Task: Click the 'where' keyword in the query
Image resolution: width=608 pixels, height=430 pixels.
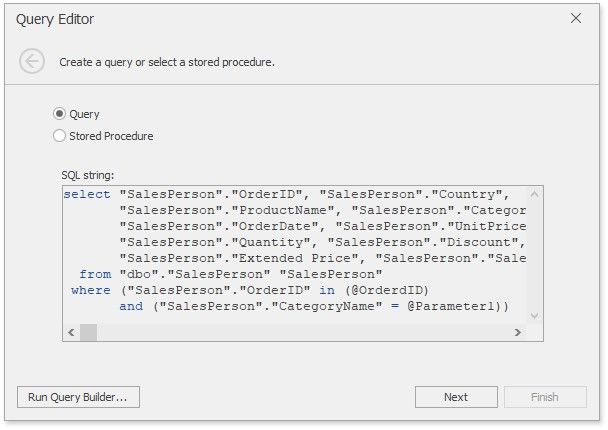Action: [x=91, y=290]
